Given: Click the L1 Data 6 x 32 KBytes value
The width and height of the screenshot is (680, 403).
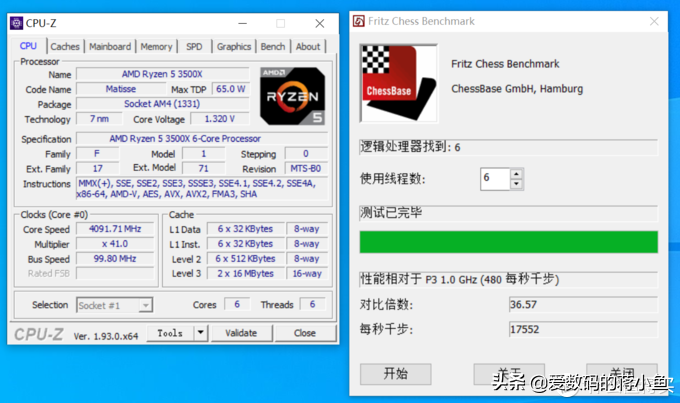Looking at the screenshot, I should 245,229.
